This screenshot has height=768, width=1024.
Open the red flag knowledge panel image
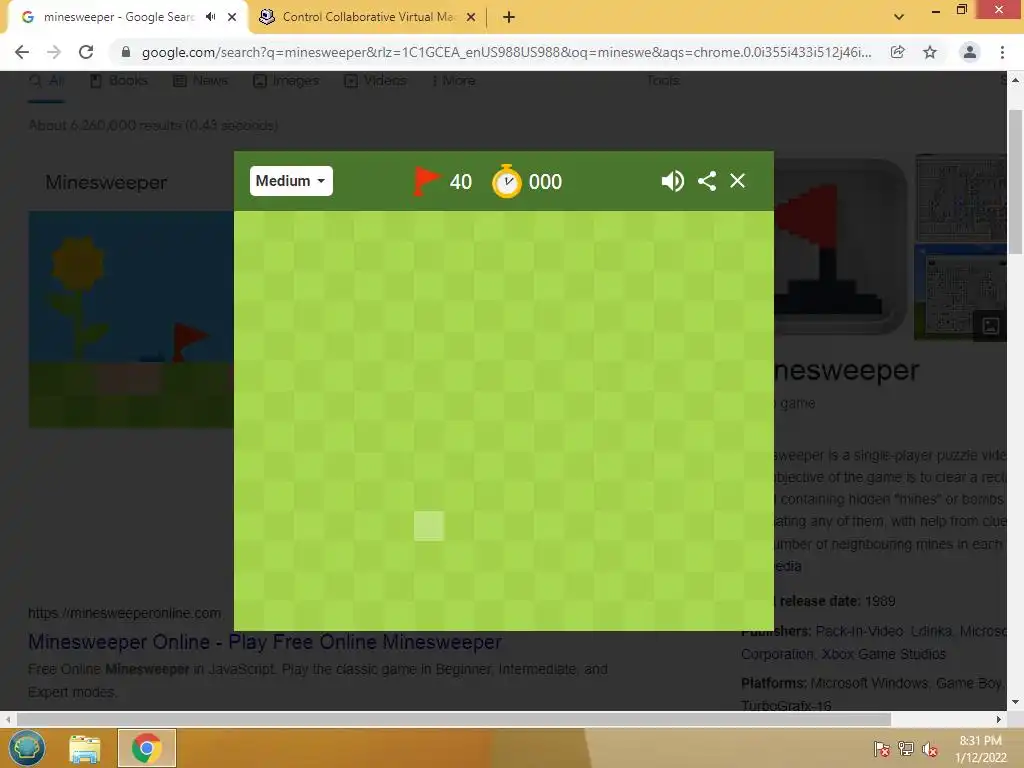840,247
